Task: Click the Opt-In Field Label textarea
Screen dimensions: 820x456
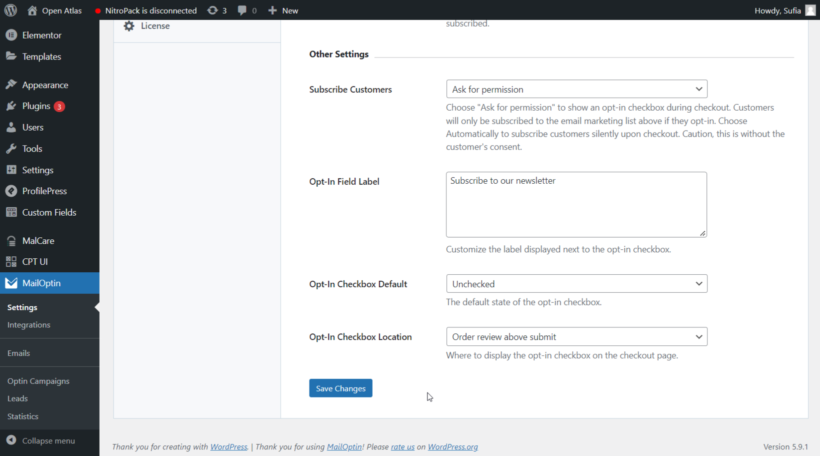Action: (x=576, y=204)
